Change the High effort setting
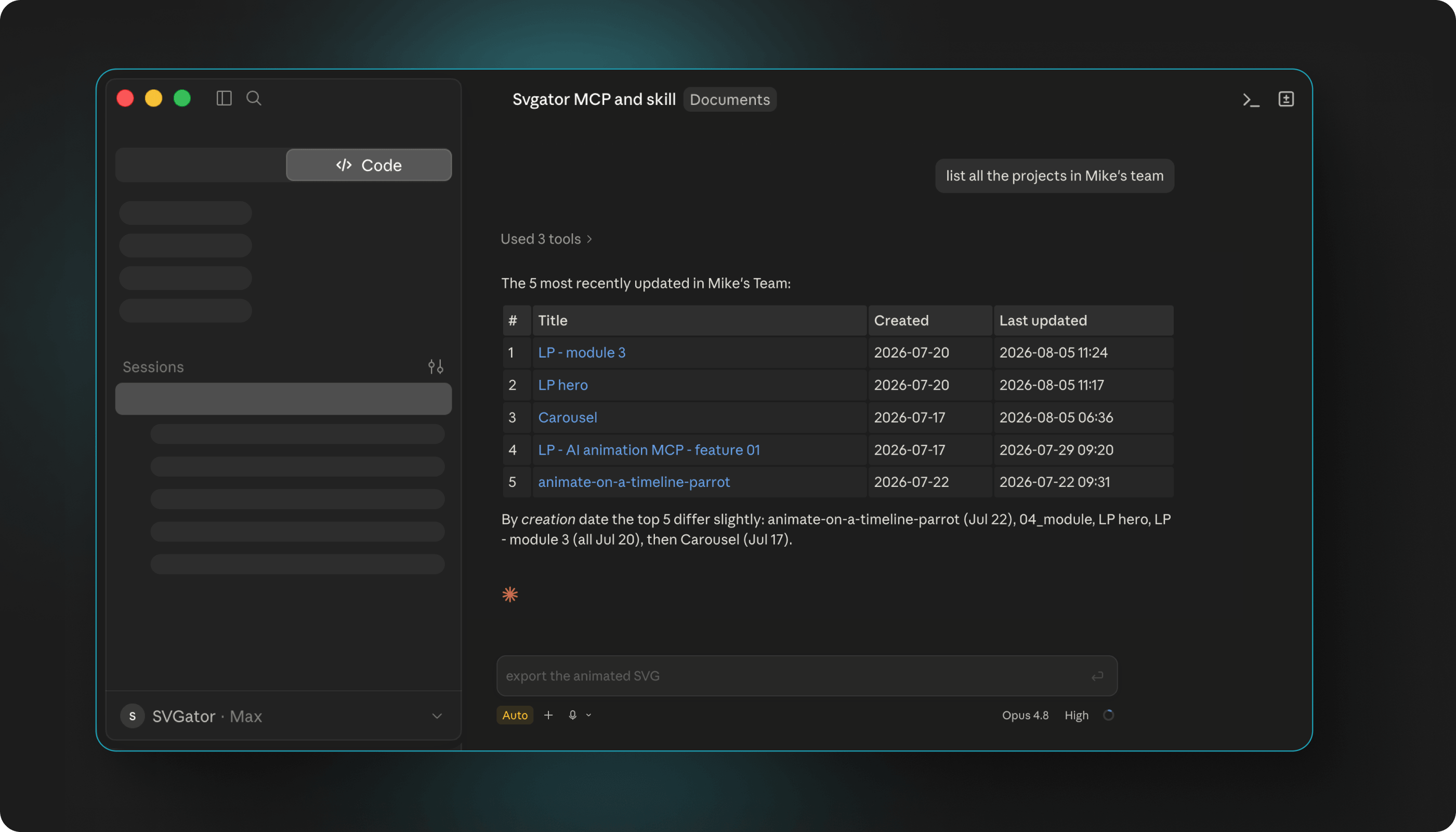Screen dimensions: 1456x832 [1077, 715]
